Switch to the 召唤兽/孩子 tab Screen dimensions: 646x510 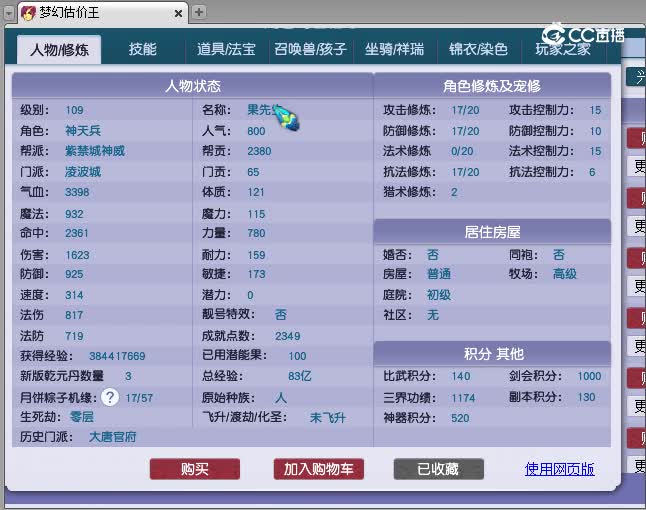[310, 49]
